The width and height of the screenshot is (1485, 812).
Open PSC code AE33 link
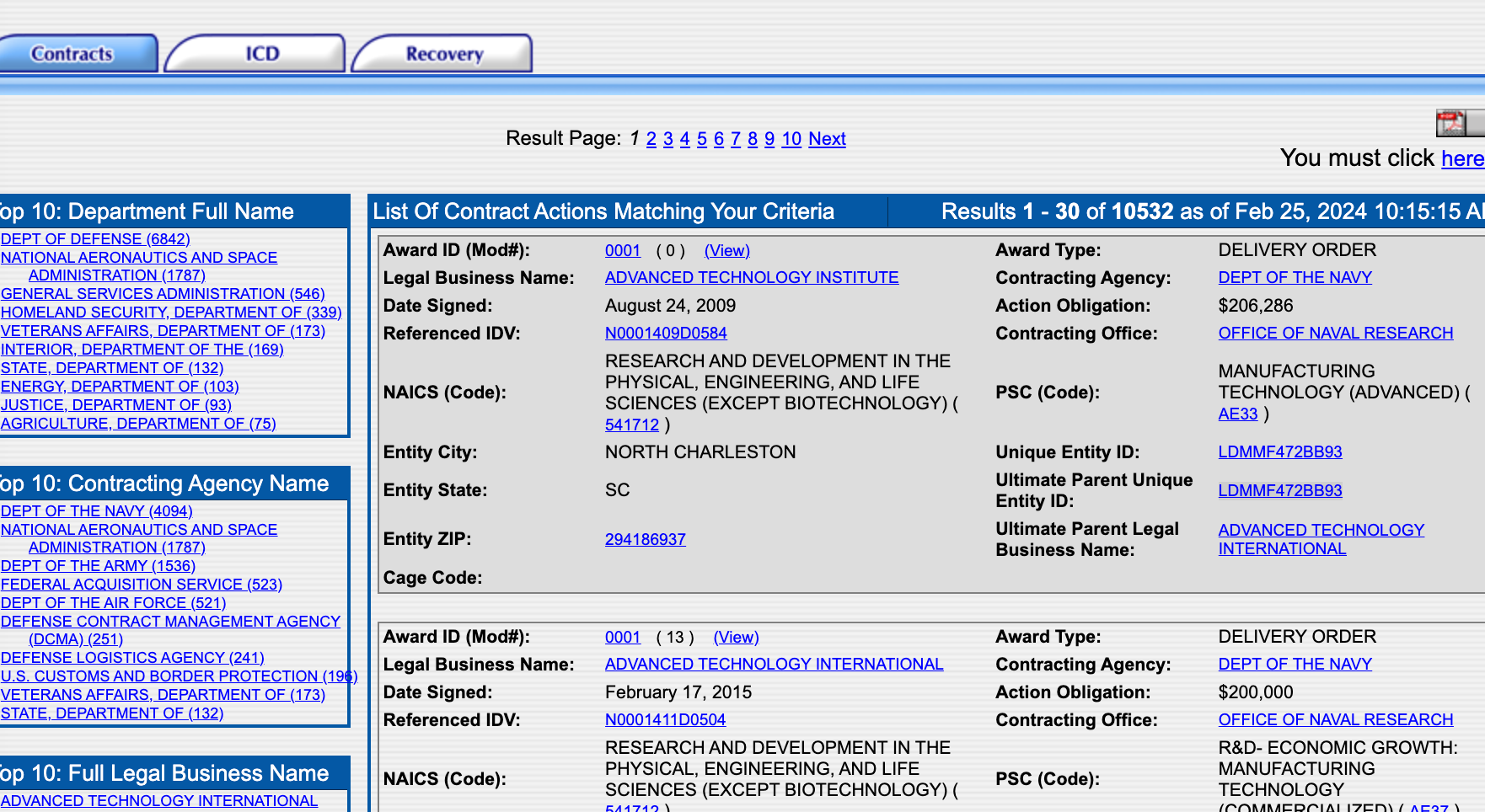(x=1238, y=414)
